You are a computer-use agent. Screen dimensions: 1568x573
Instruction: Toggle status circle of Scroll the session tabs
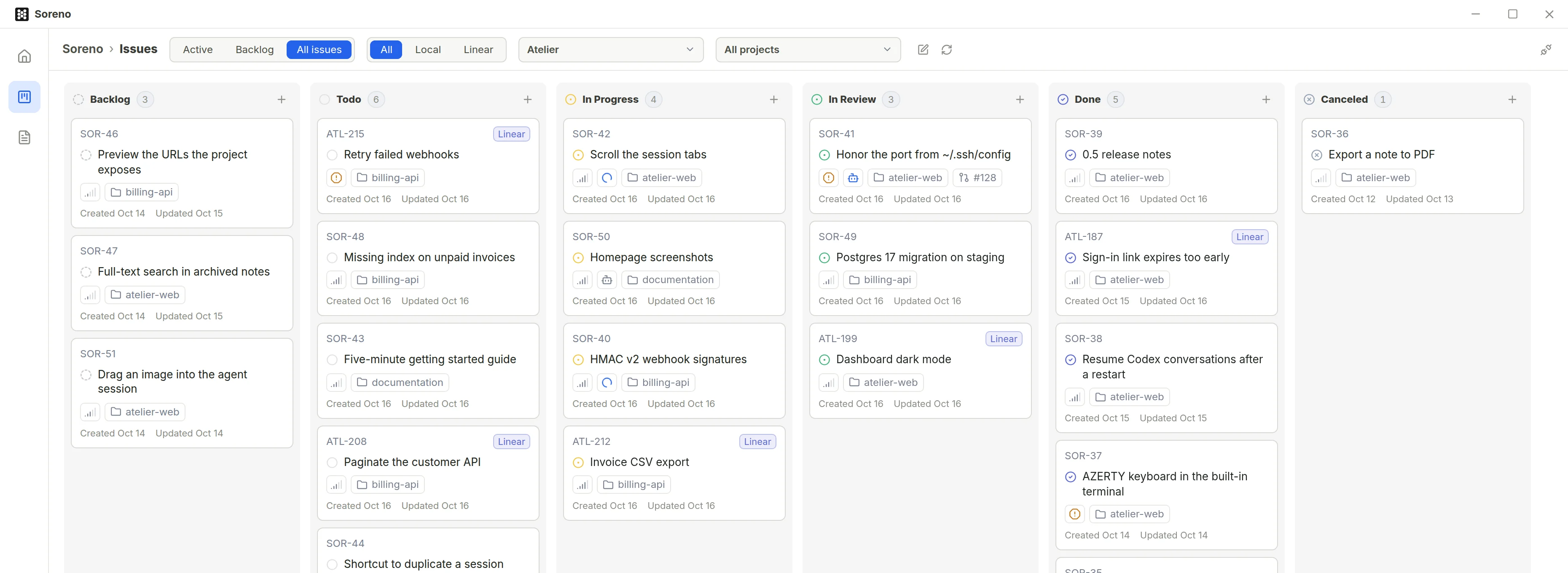point(578,155)
